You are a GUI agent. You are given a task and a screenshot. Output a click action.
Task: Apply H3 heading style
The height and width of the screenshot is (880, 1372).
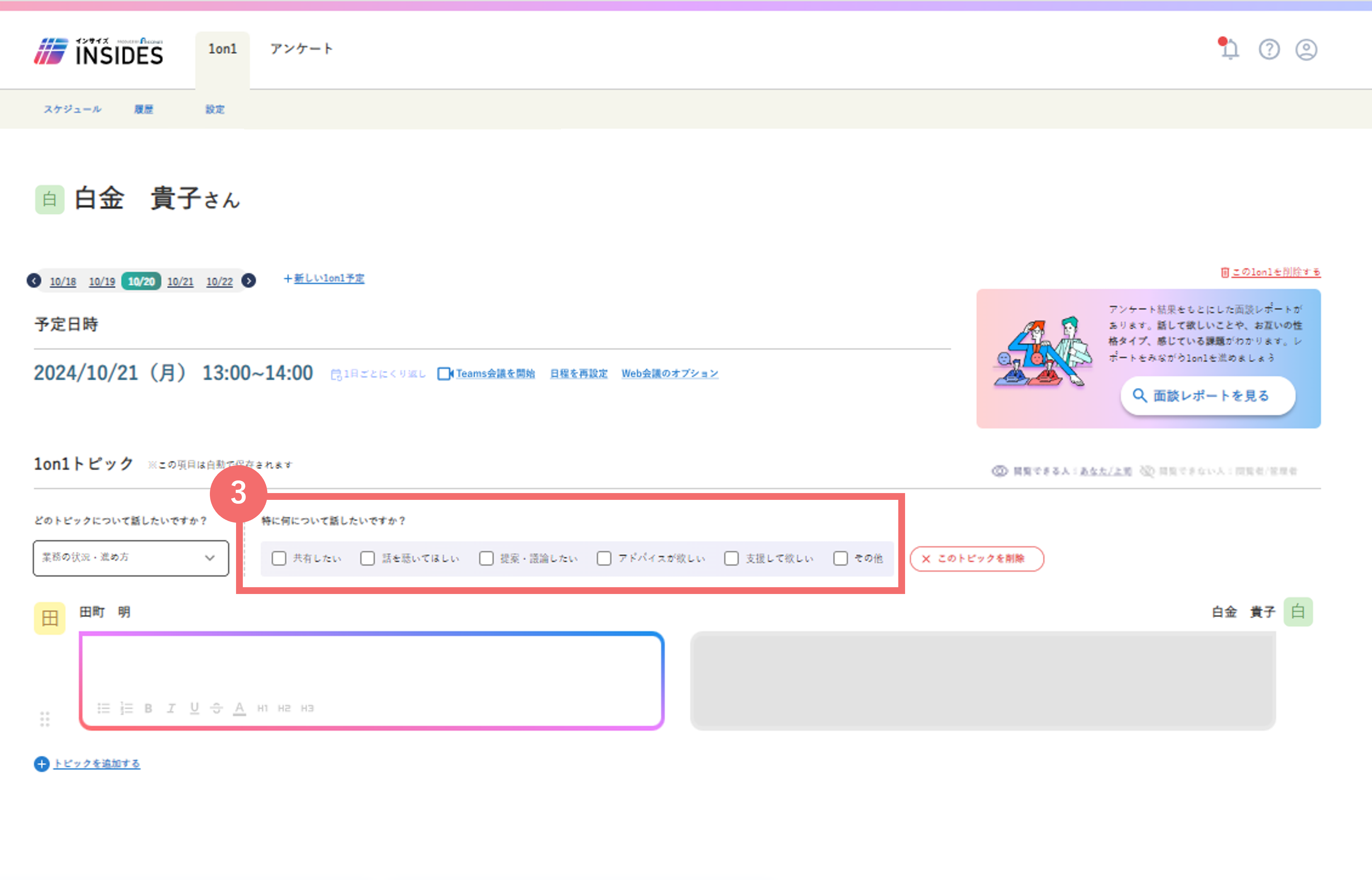pyautogui.click(x=307, y=708)
